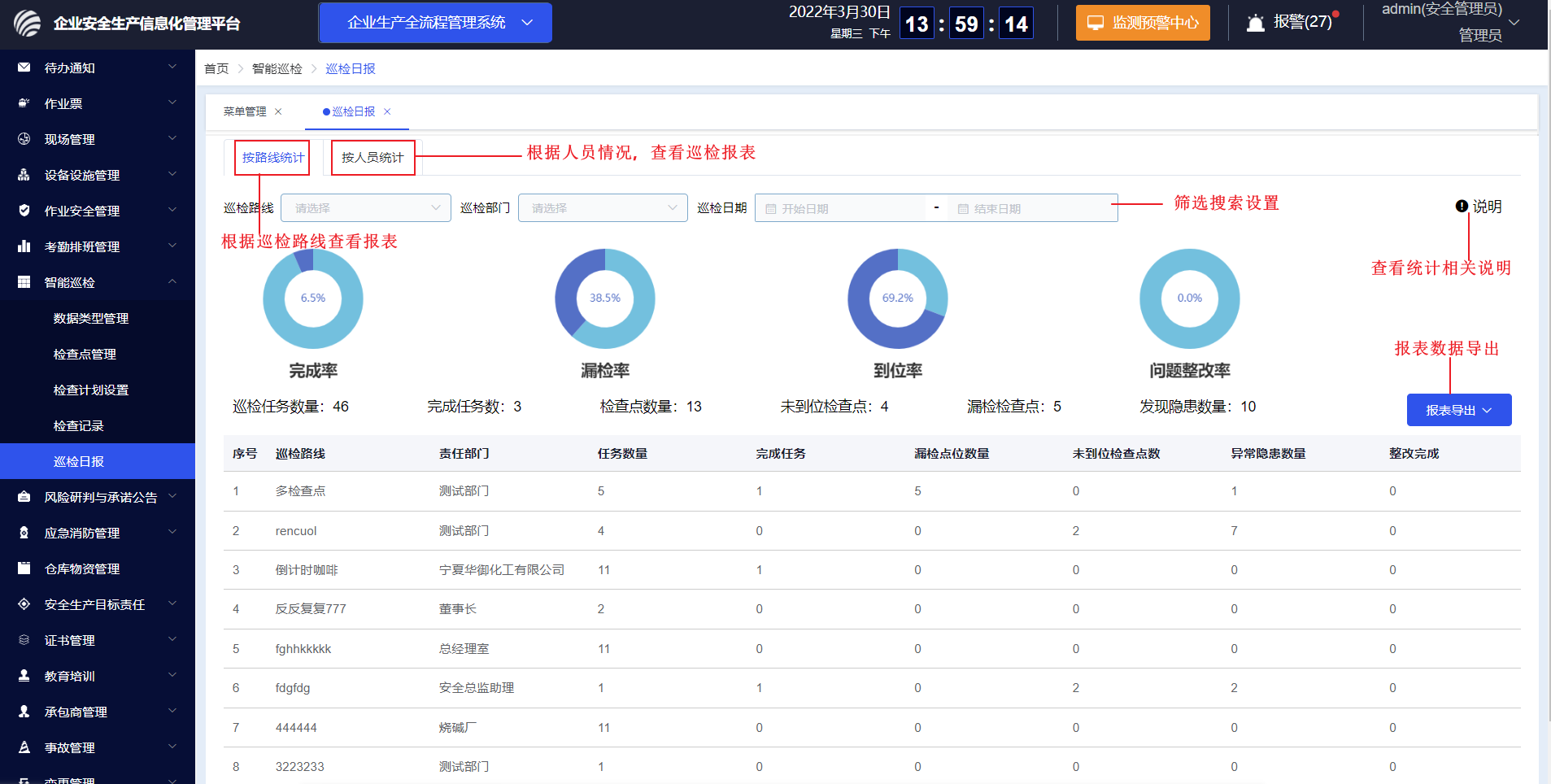Click the 说明 info icon

pos(1462,207)
